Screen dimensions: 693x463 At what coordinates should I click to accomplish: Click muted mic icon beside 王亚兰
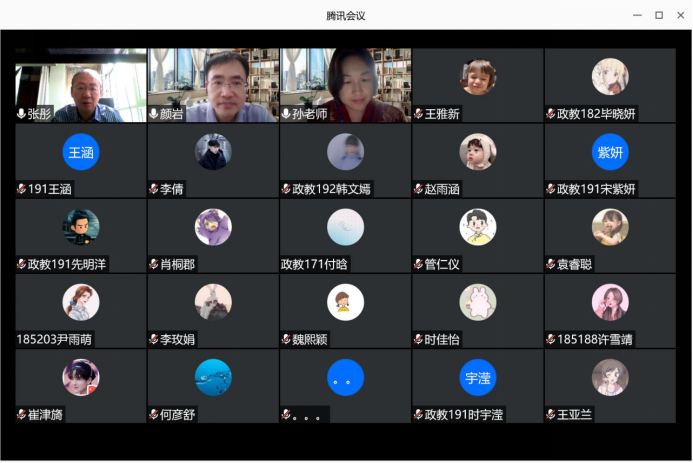pos(550,414)
